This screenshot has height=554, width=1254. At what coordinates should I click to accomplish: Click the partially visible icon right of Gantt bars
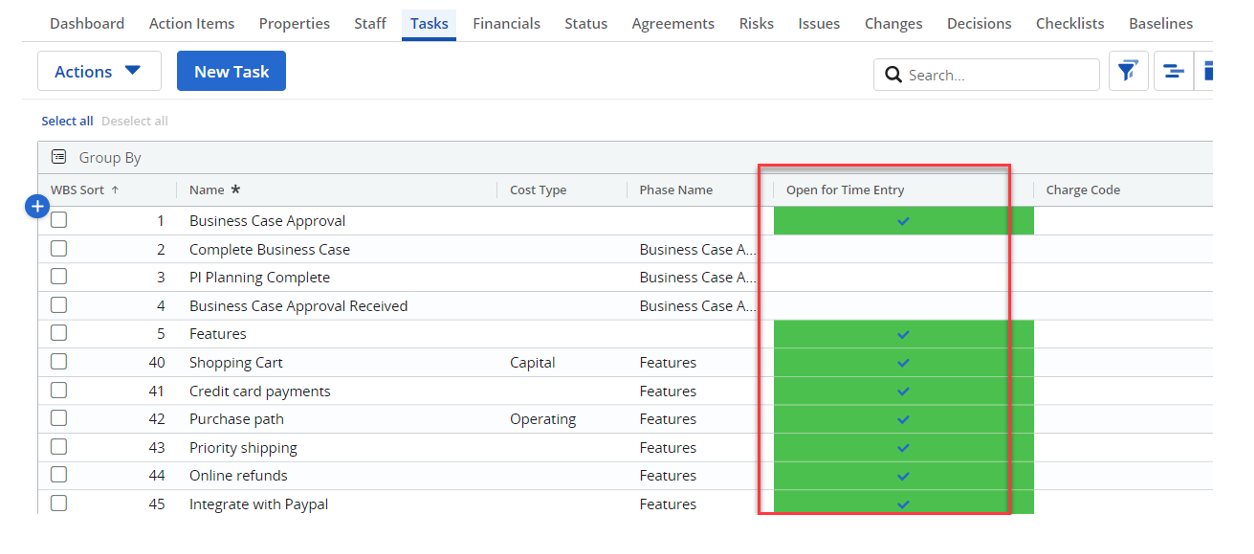[1207, 72]
